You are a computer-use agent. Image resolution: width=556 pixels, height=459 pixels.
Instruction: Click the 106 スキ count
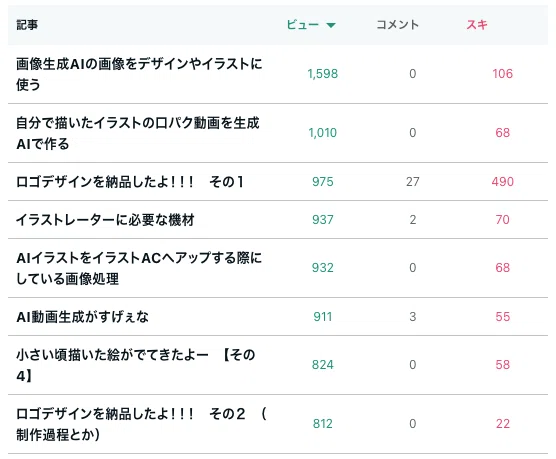click(502, 74)
